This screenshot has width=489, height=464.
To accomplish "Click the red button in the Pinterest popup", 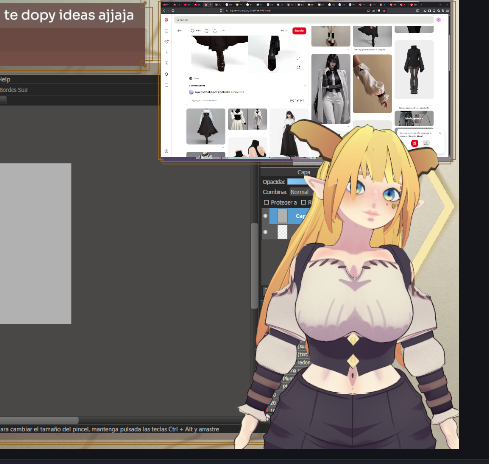I will tap(414, 143).
